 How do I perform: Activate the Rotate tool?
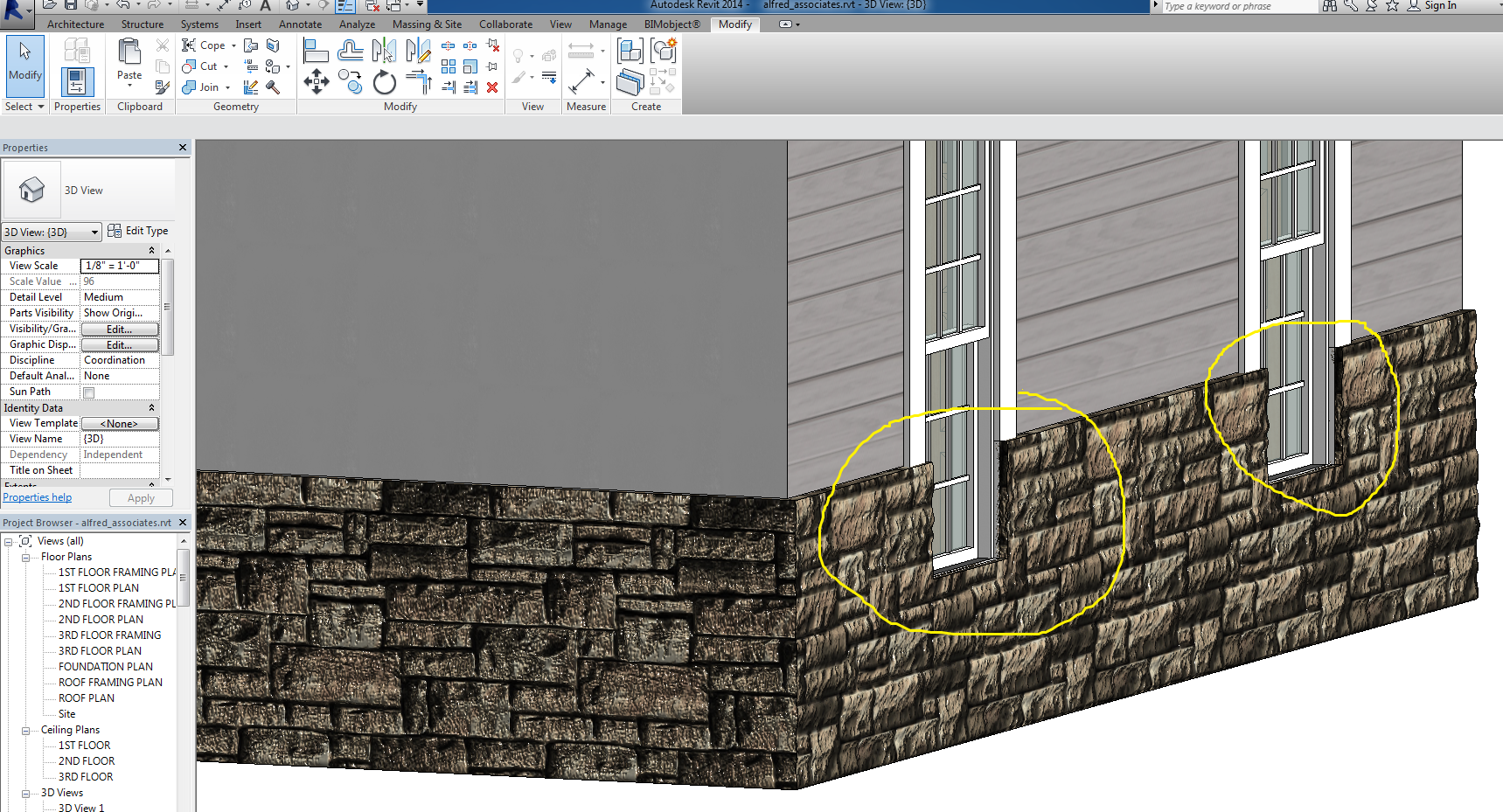click(x=385, y=81)
